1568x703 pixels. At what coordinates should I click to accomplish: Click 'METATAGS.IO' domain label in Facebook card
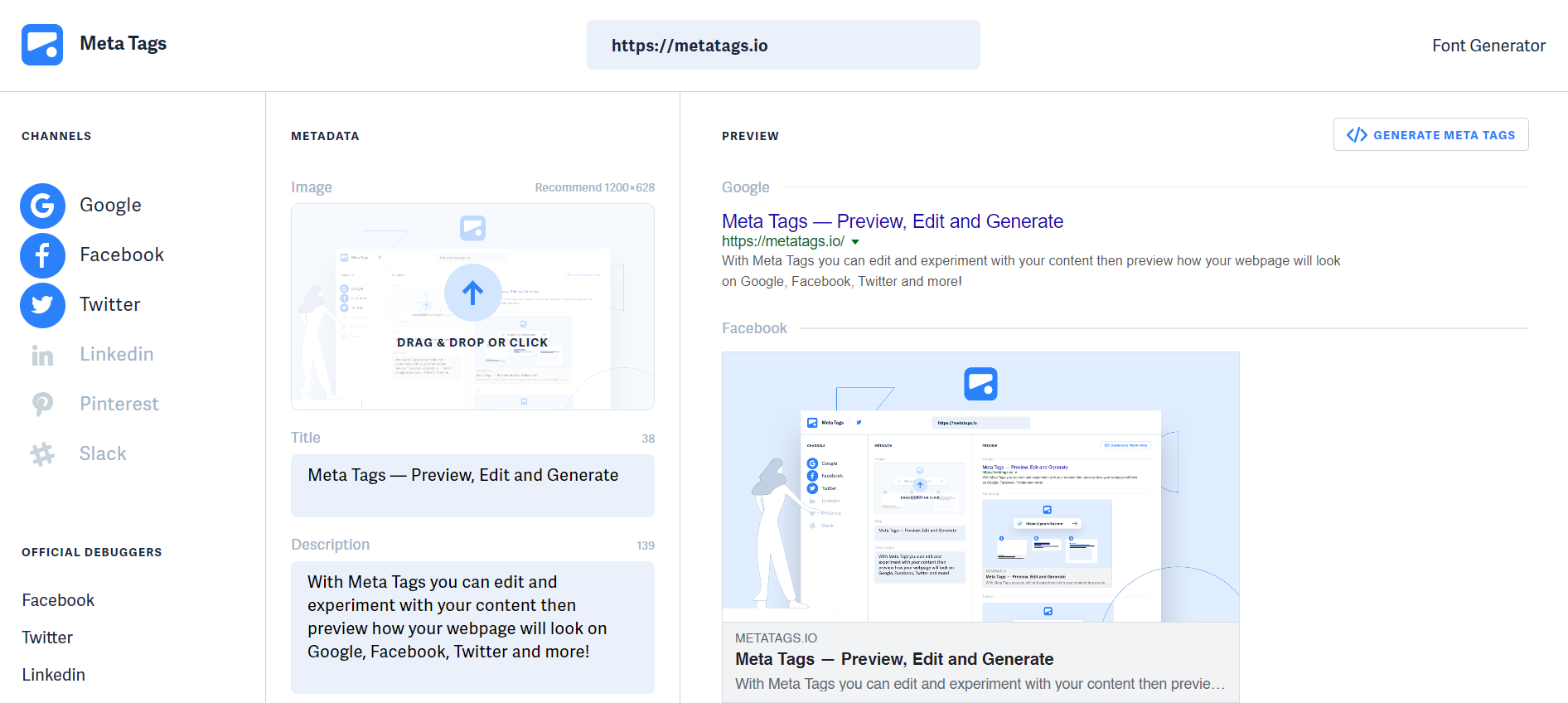point(776,638)
